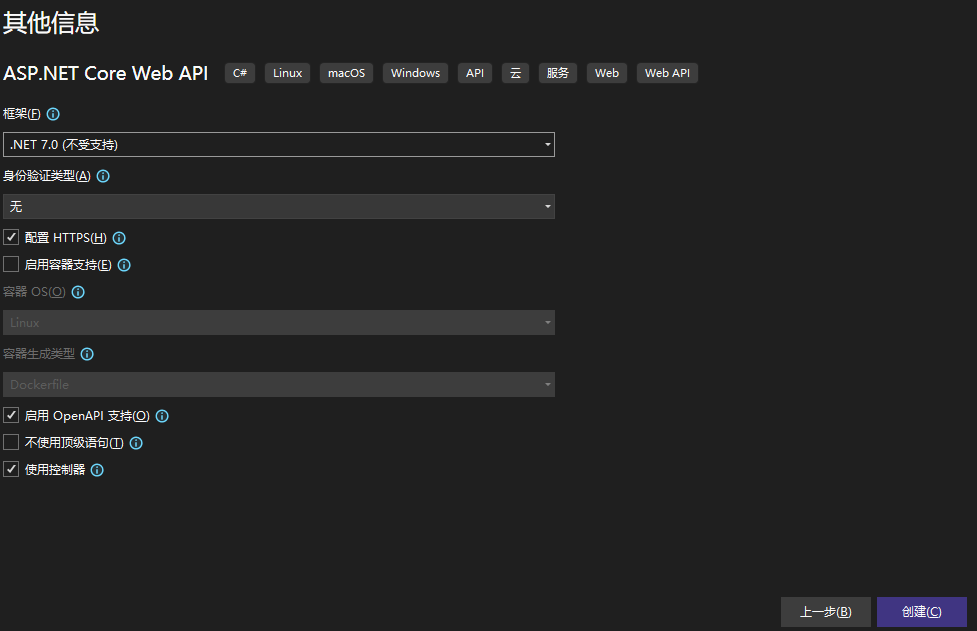Click the 创建(C) create button

922,612
